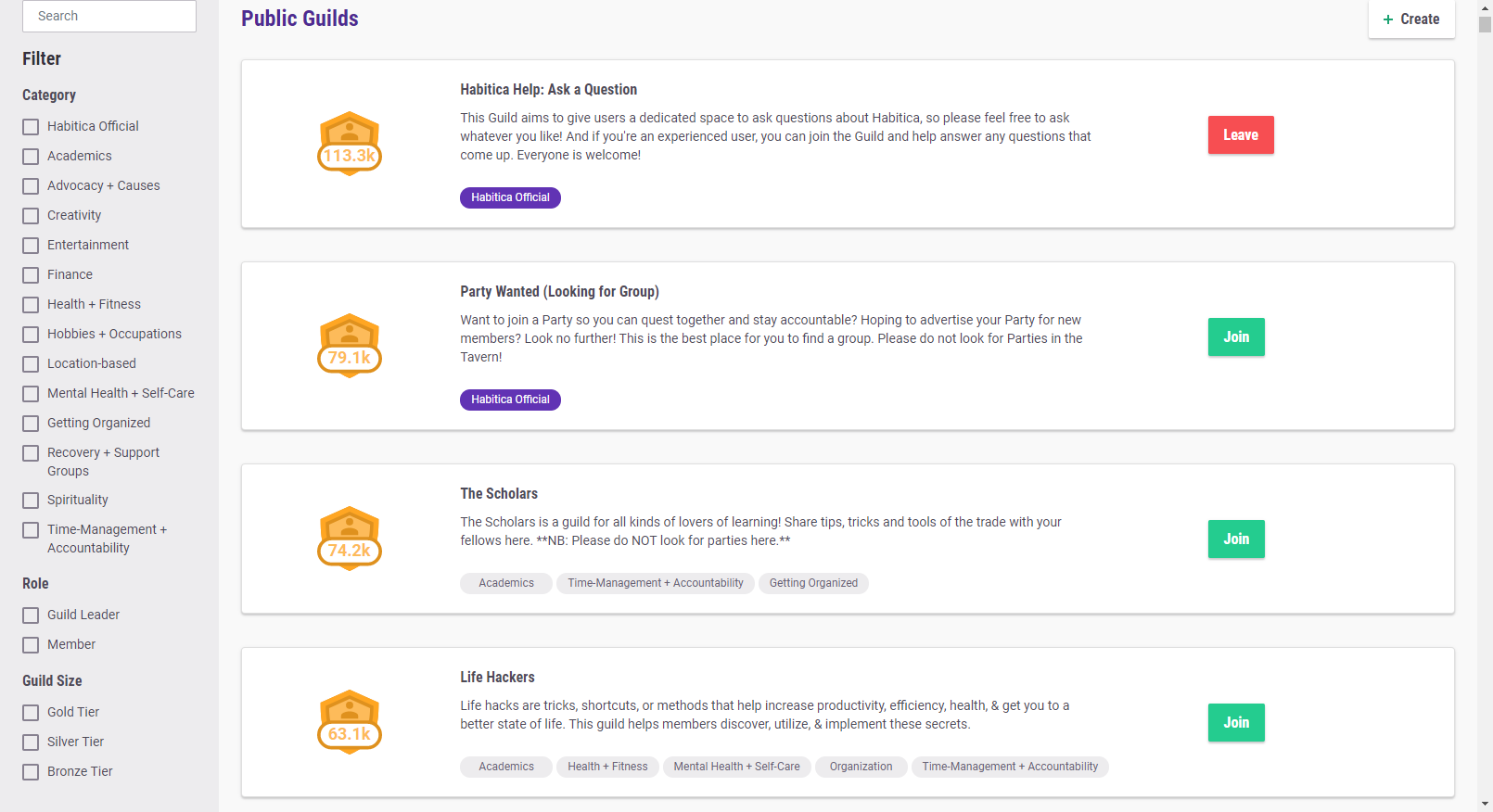Click the plus icon beside Create
1493x812 pixels.
[x=1388, y=19]
